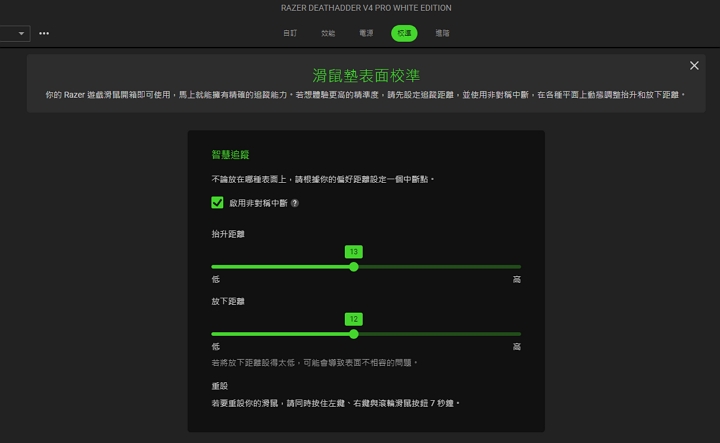The width and height of the screenshot is (720, 443).
Task: Click the lift-off distance slider handle at 13
Action: click(354, 267)
